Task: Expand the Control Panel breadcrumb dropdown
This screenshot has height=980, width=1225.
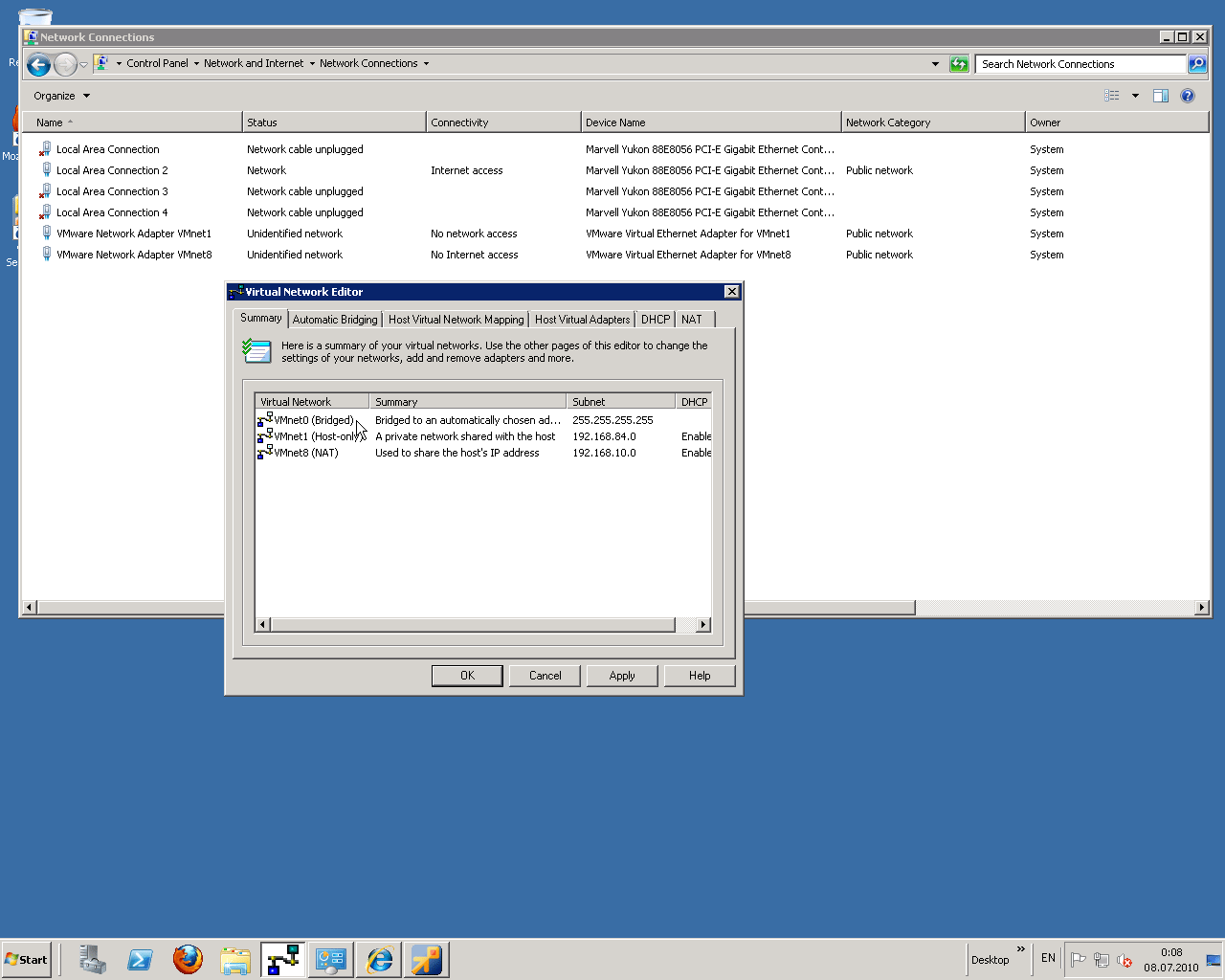Action: click(x=196, y=64)
